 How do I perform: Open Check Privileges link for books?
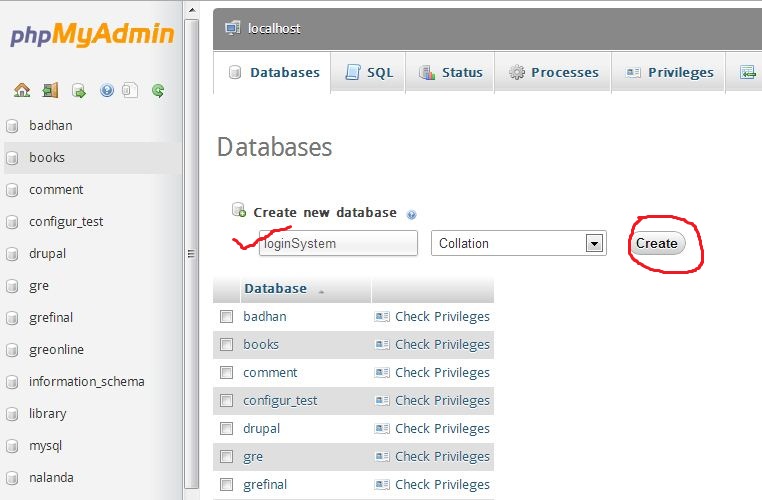click(442, 344)
